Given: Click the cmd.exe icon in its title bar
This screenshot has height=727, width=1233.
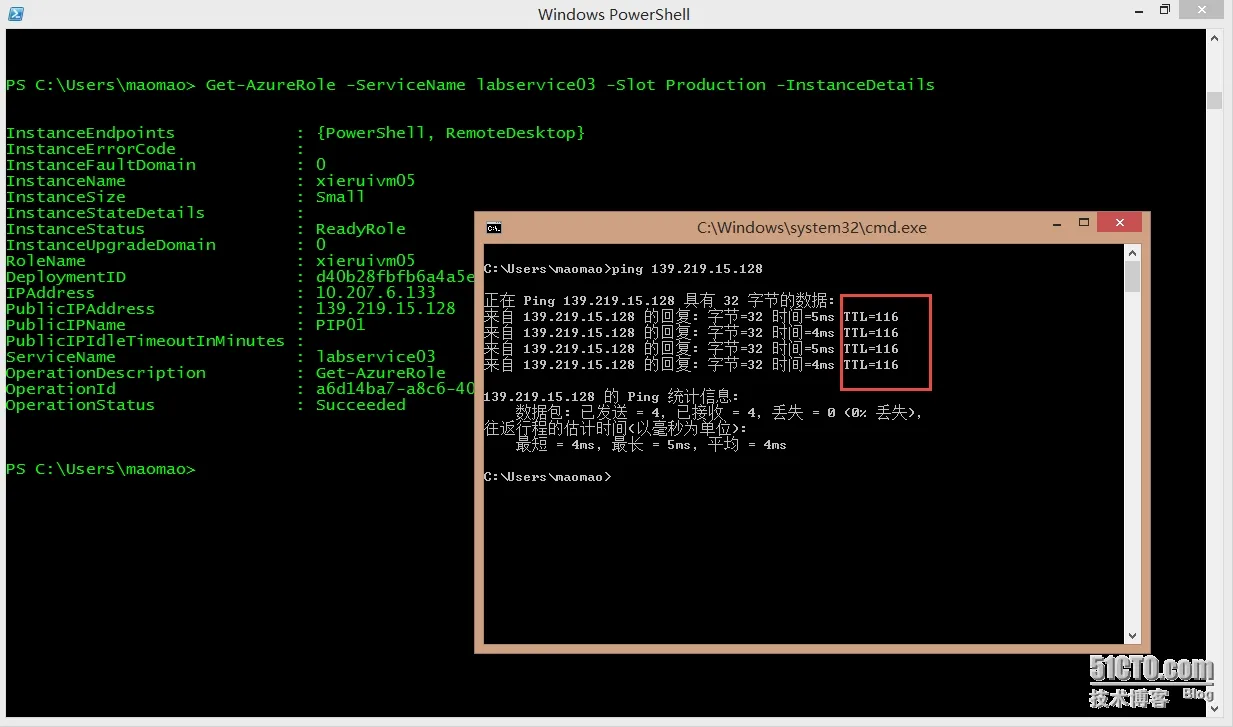Looking at the screenshot, I should pyautogui.click(x=493, y=227).
